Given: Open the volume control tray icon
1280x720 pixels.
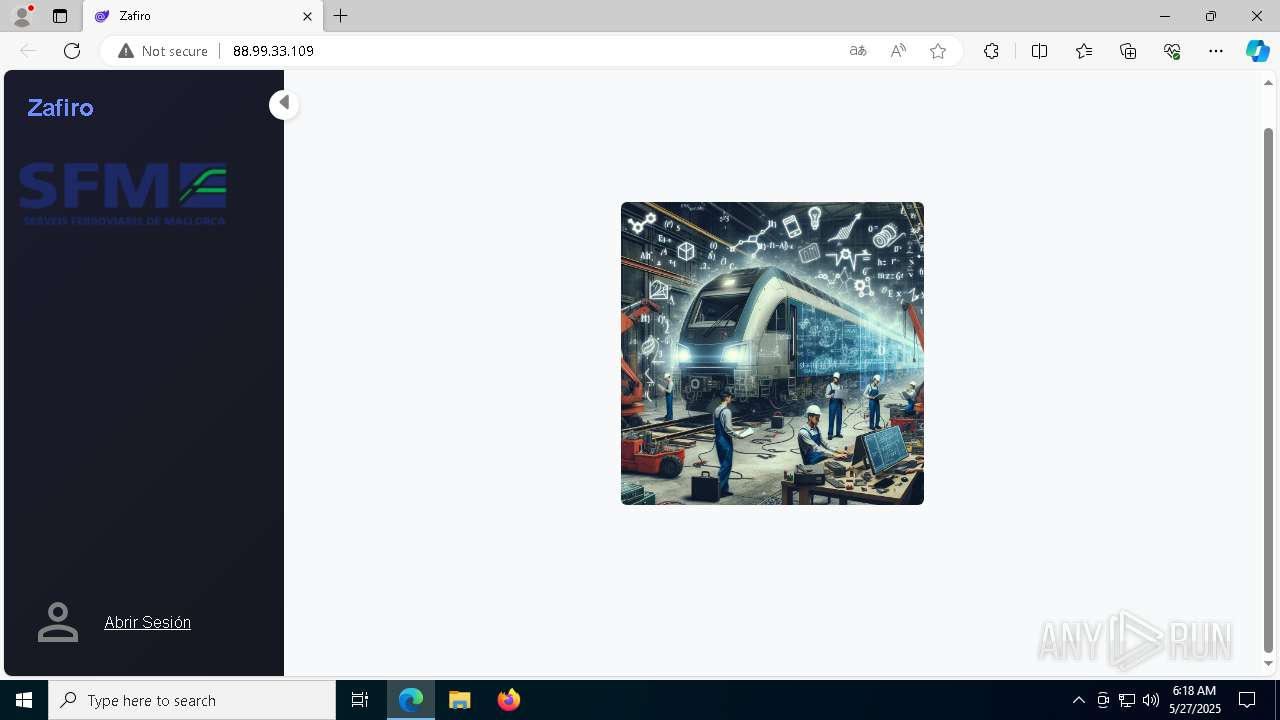Looking at the screenshot, I should pos(1151,700).
